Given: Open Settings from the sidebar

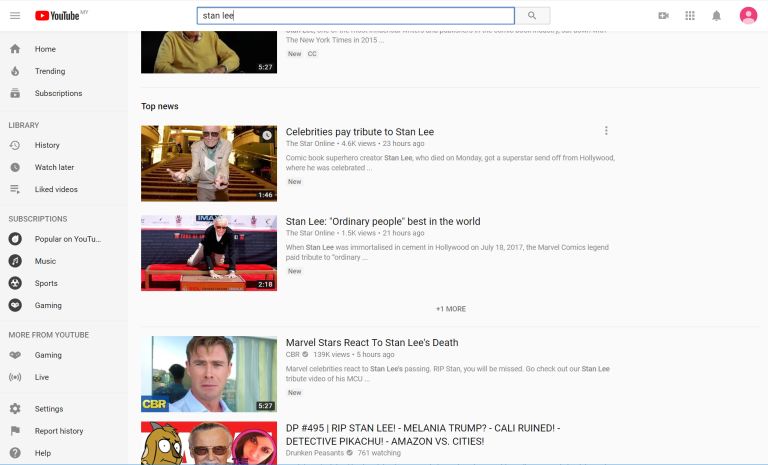Looking at the screenshot, I should point(49,409).
